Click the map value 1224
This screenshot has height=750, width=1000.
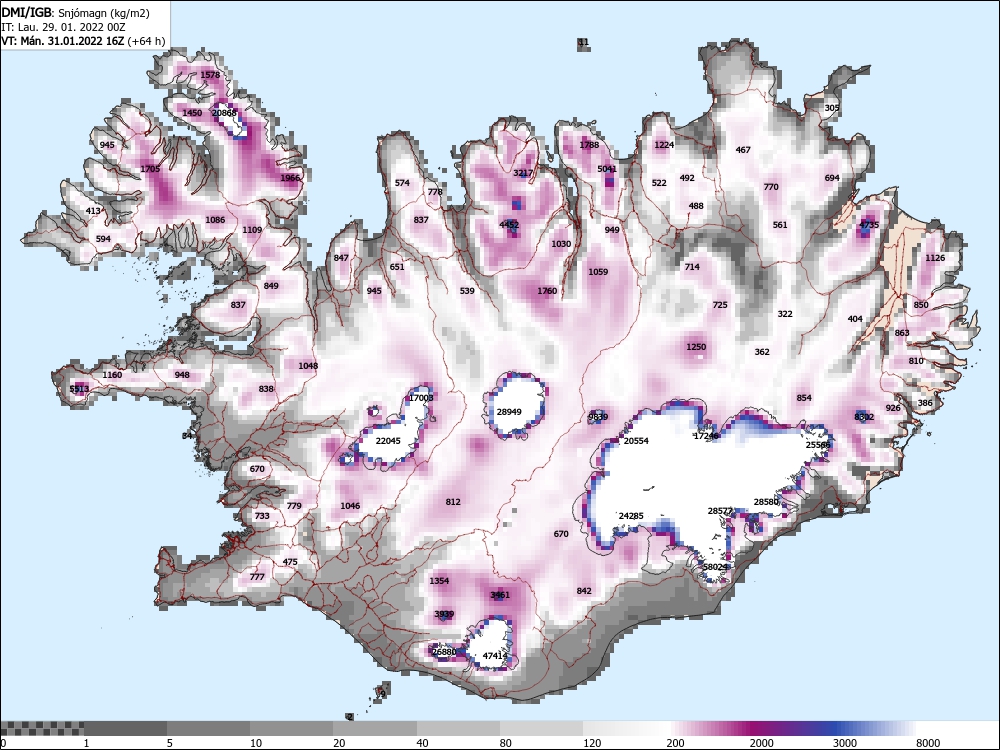point(664,145)
